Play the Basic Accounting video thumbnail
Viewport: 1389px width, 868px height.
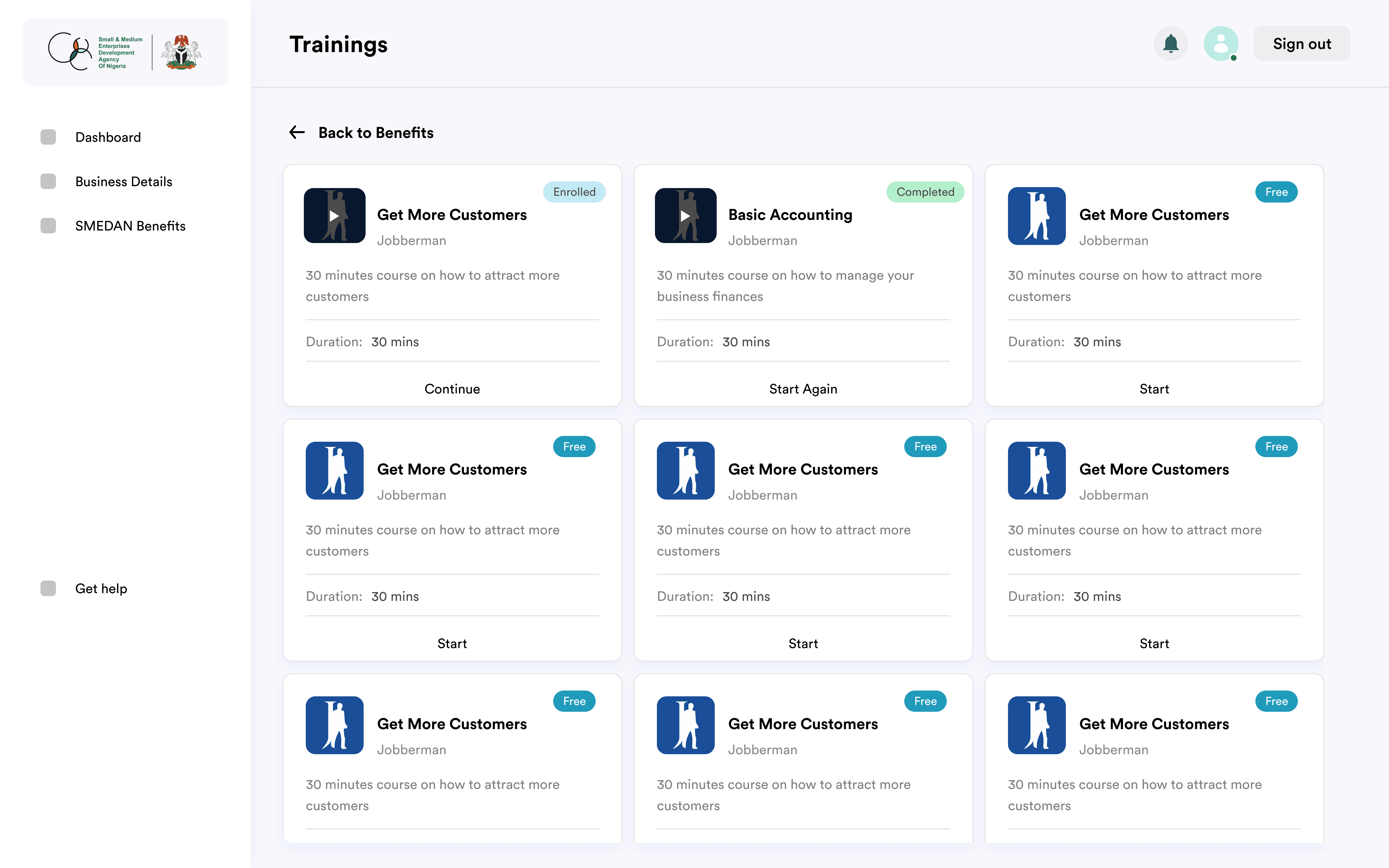[685, 216]
